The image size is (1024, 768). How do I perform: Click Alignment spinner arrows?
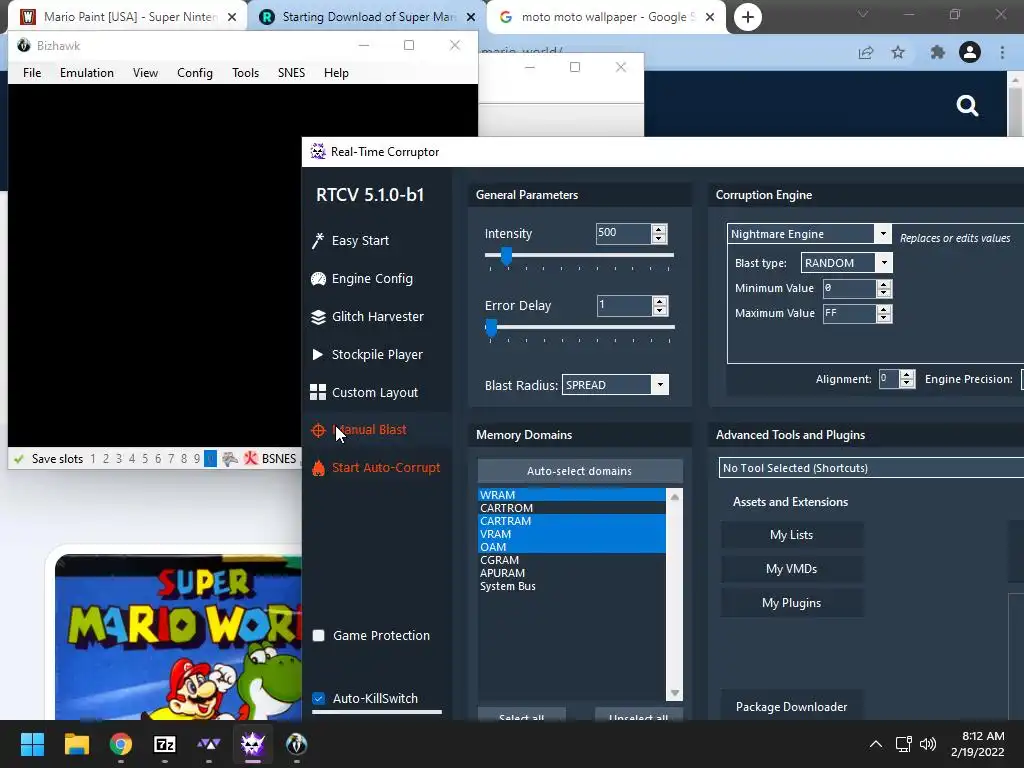pyautogui.click(x=906, y=379)
